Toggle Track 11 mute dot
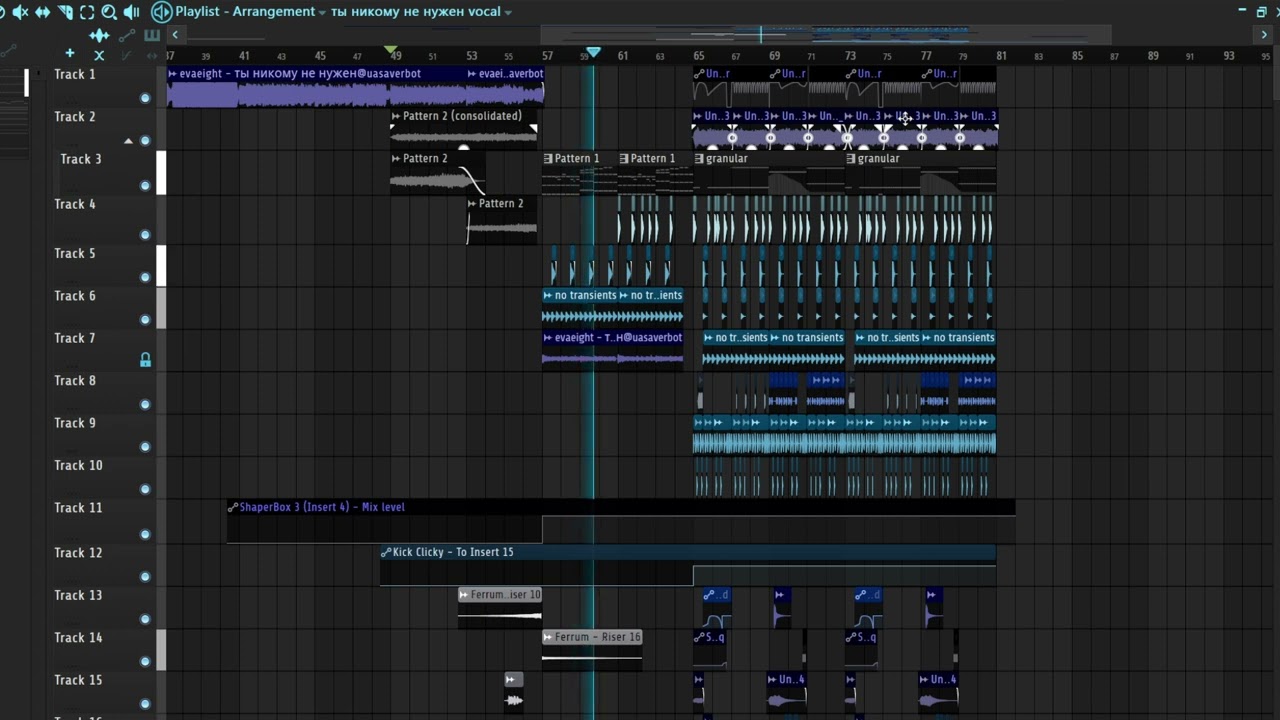 click(x=145, y=534)
